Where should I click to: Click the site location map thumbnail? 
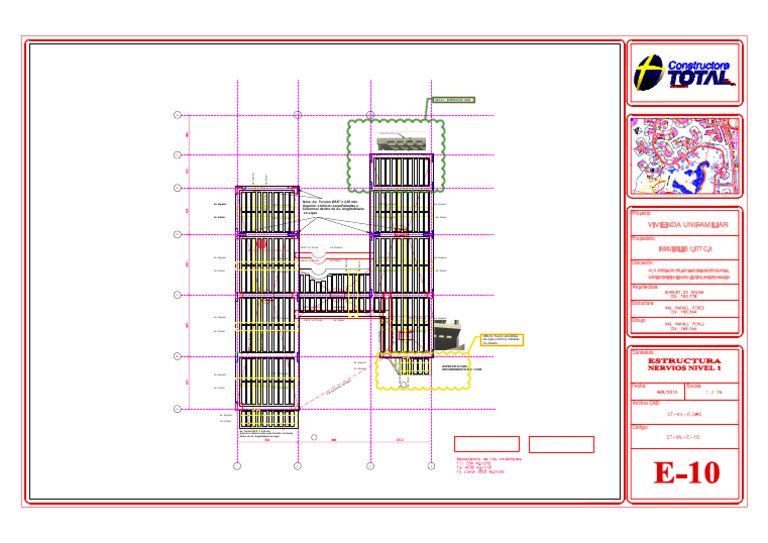pyautogui.click(x=685, y=156)
